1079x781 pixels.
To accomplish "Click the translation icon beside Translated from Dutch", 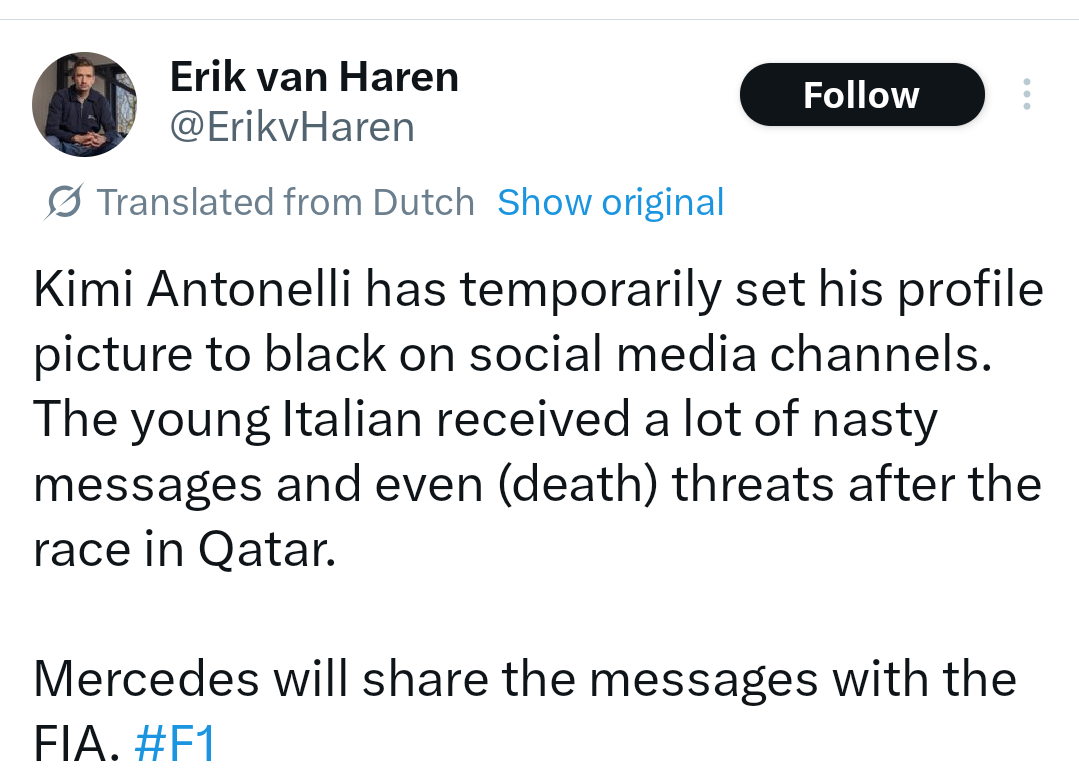I will [x=65, y=203].
